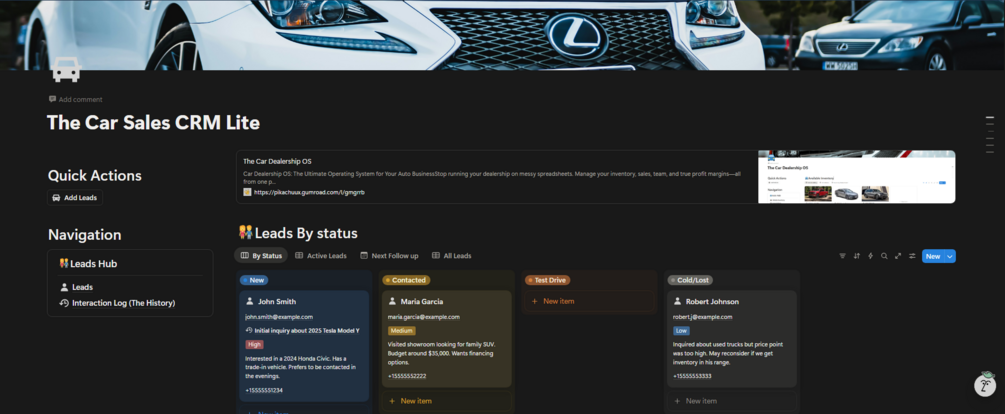Add New item in Contacted column
The height and width of the screenshot is (414, 1005).
[x=447, y=401]
